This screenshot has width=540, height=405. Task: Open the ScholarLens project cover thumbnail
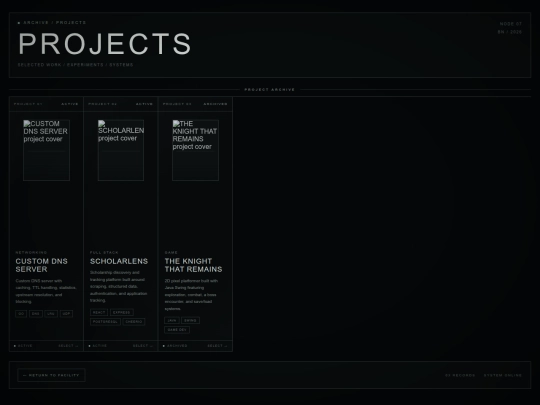click(121, 150)
